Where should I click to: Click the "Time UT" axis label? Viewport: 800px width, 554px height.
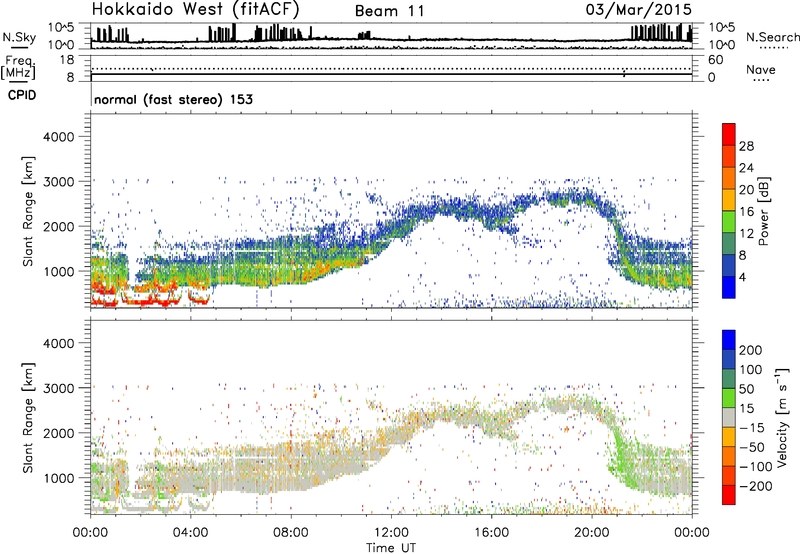391,548
